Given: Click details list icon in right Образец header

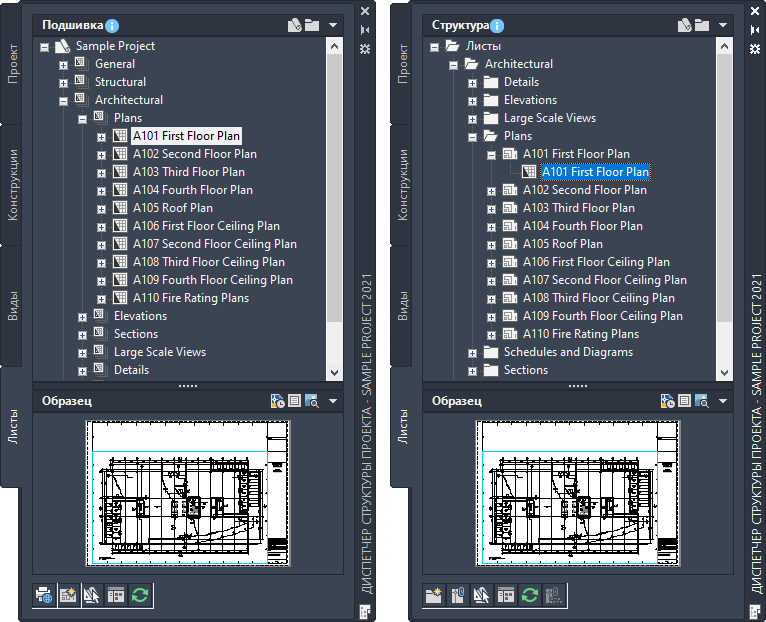Looking at the screenshot, I should [685, 401].
